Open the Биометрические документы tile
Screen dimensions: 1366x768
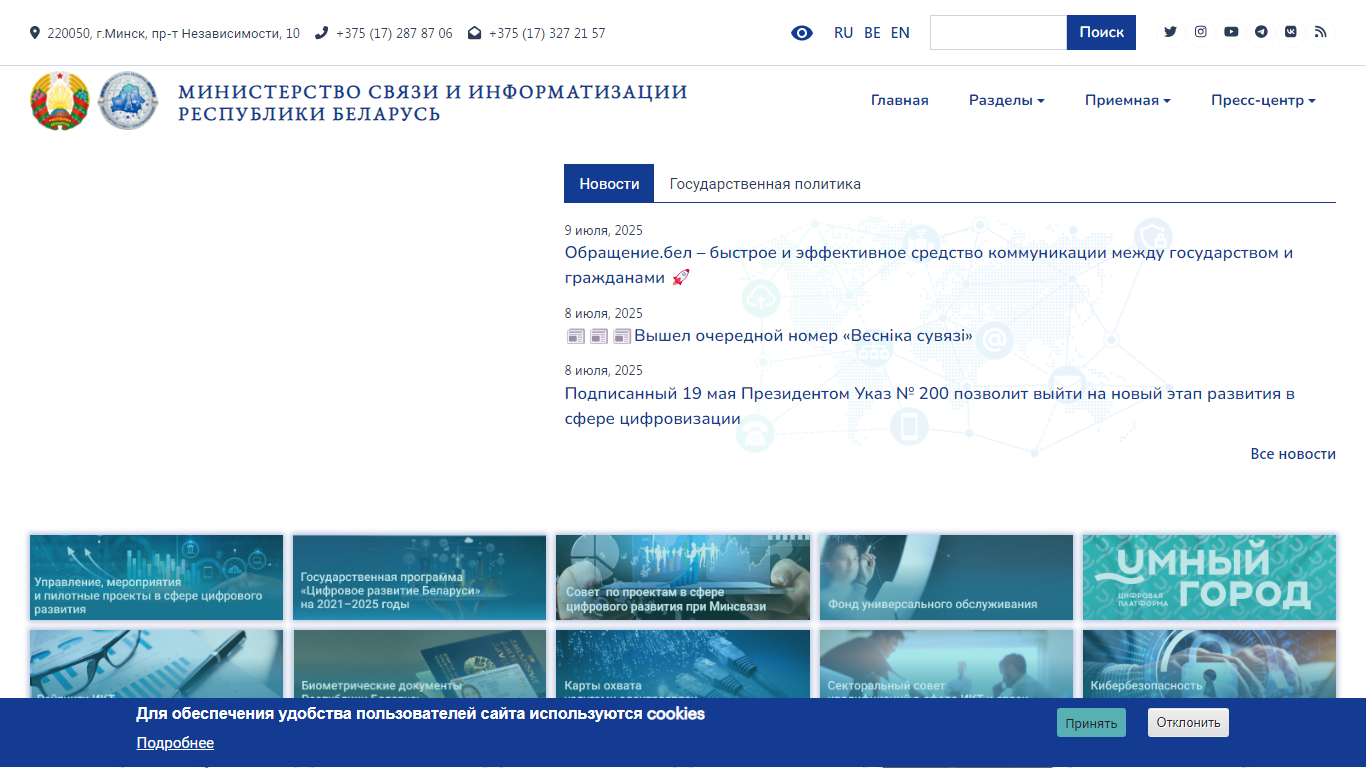click(x=420, y=663)
